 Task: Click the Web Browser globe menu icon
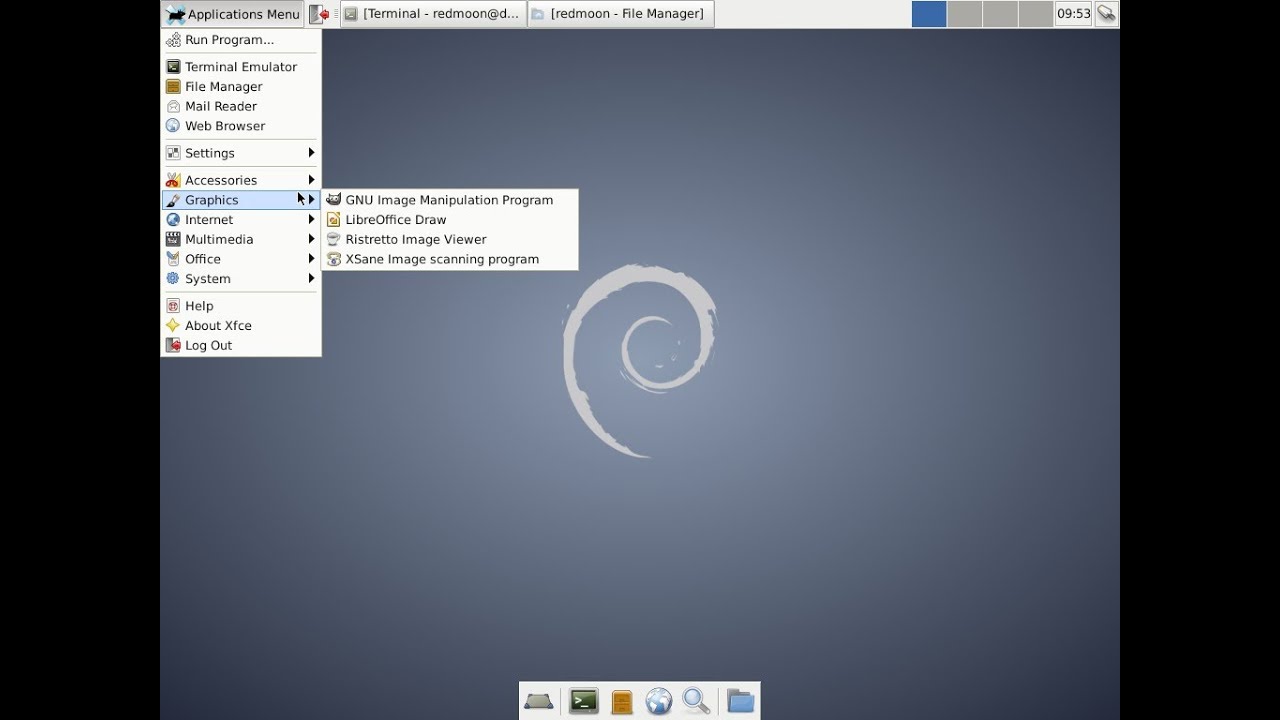point(173,126)
